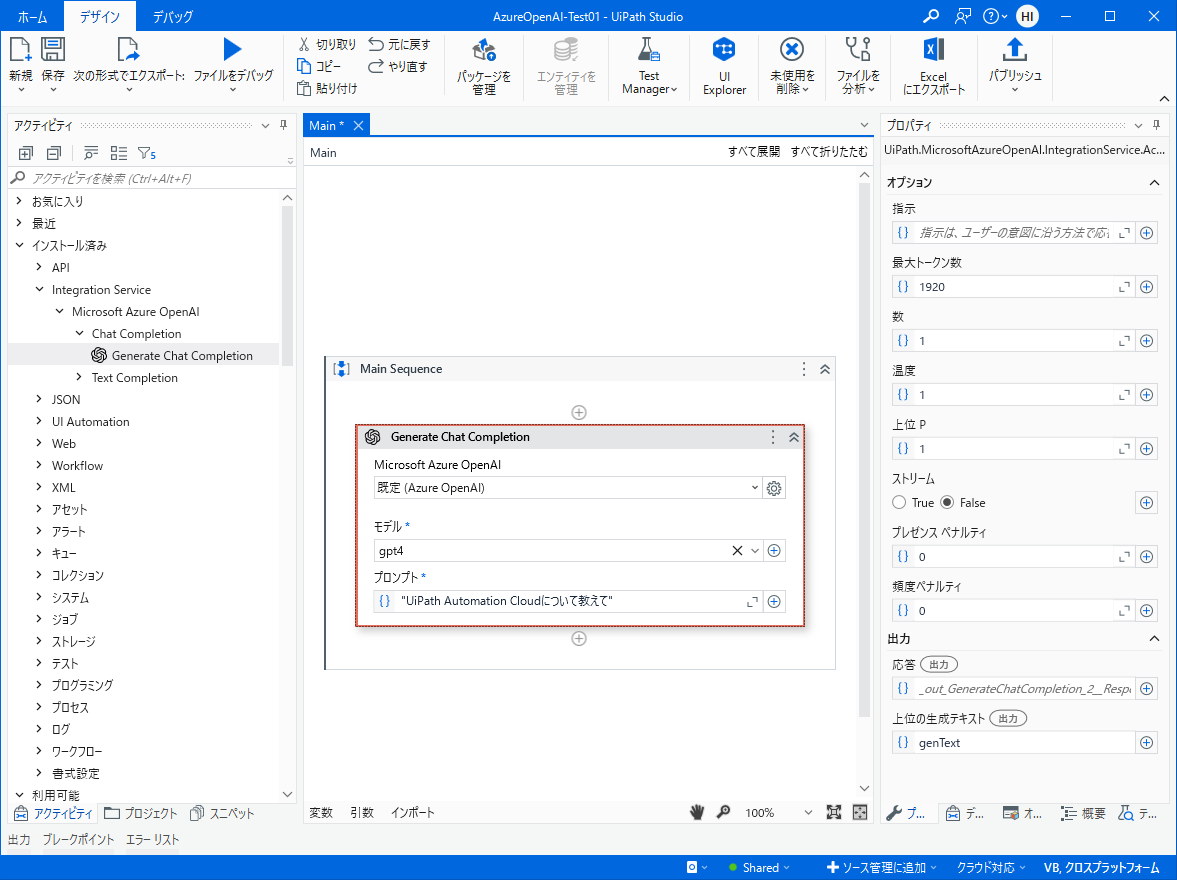
Task: Collapse all in activities panel toolbar
Action: [53, 153]
